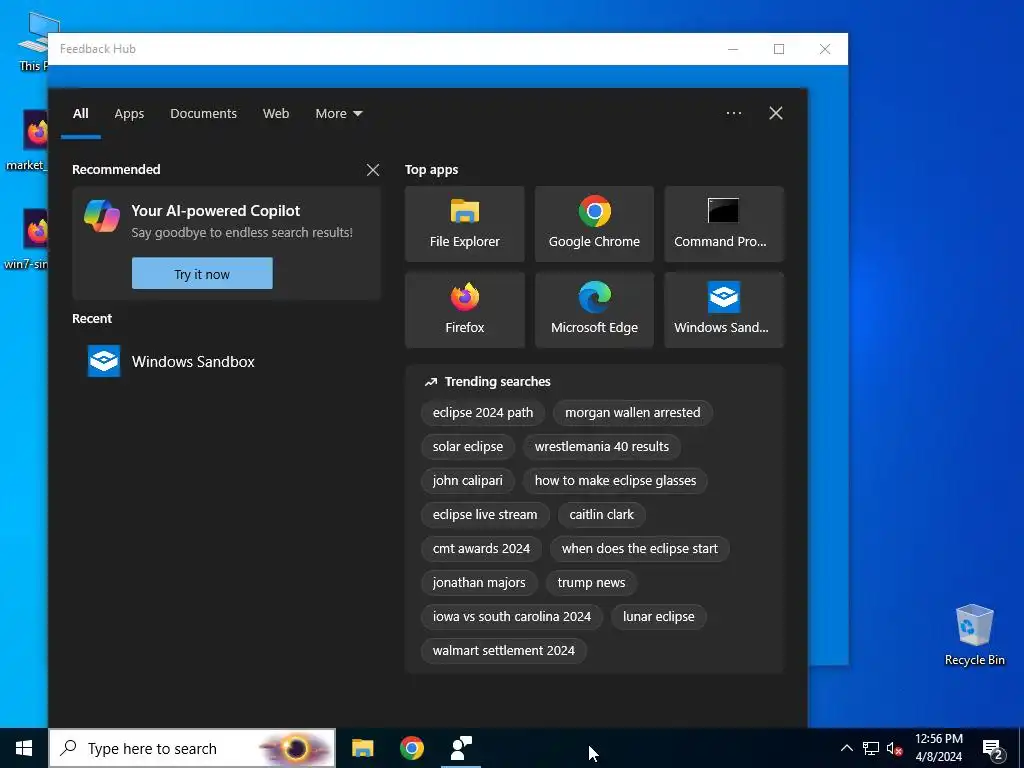Screen dimensions: 1024x768
Task: Open the Recycle Bin desktop icon
Action: click(974, 635)
